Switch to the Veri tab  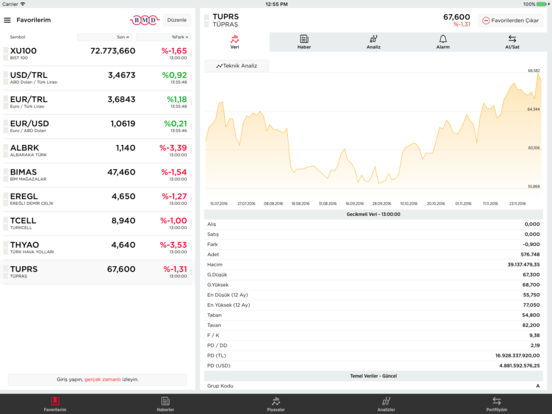click(234, 42)
